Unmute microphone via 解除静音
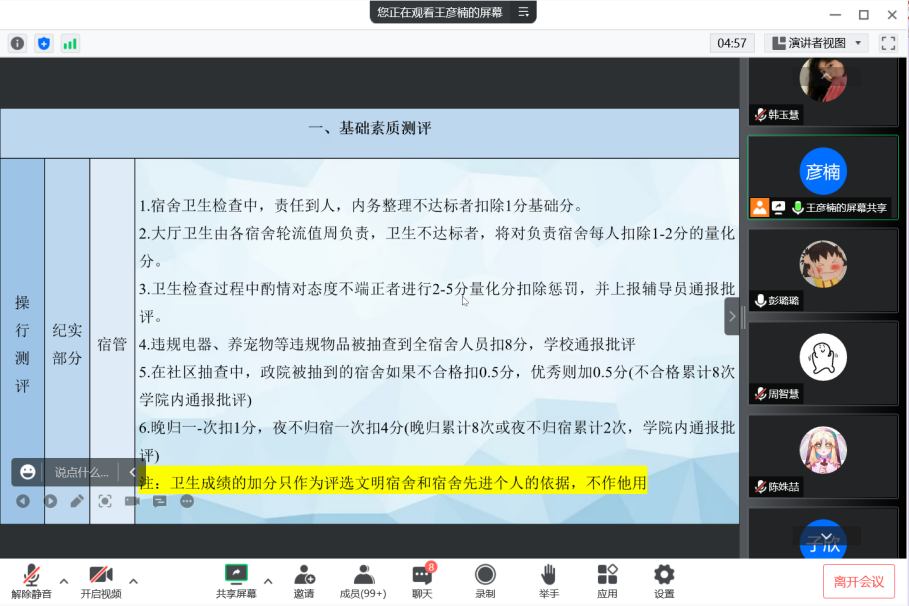This screenshot has height=606, width=909. tap(31, 580)
